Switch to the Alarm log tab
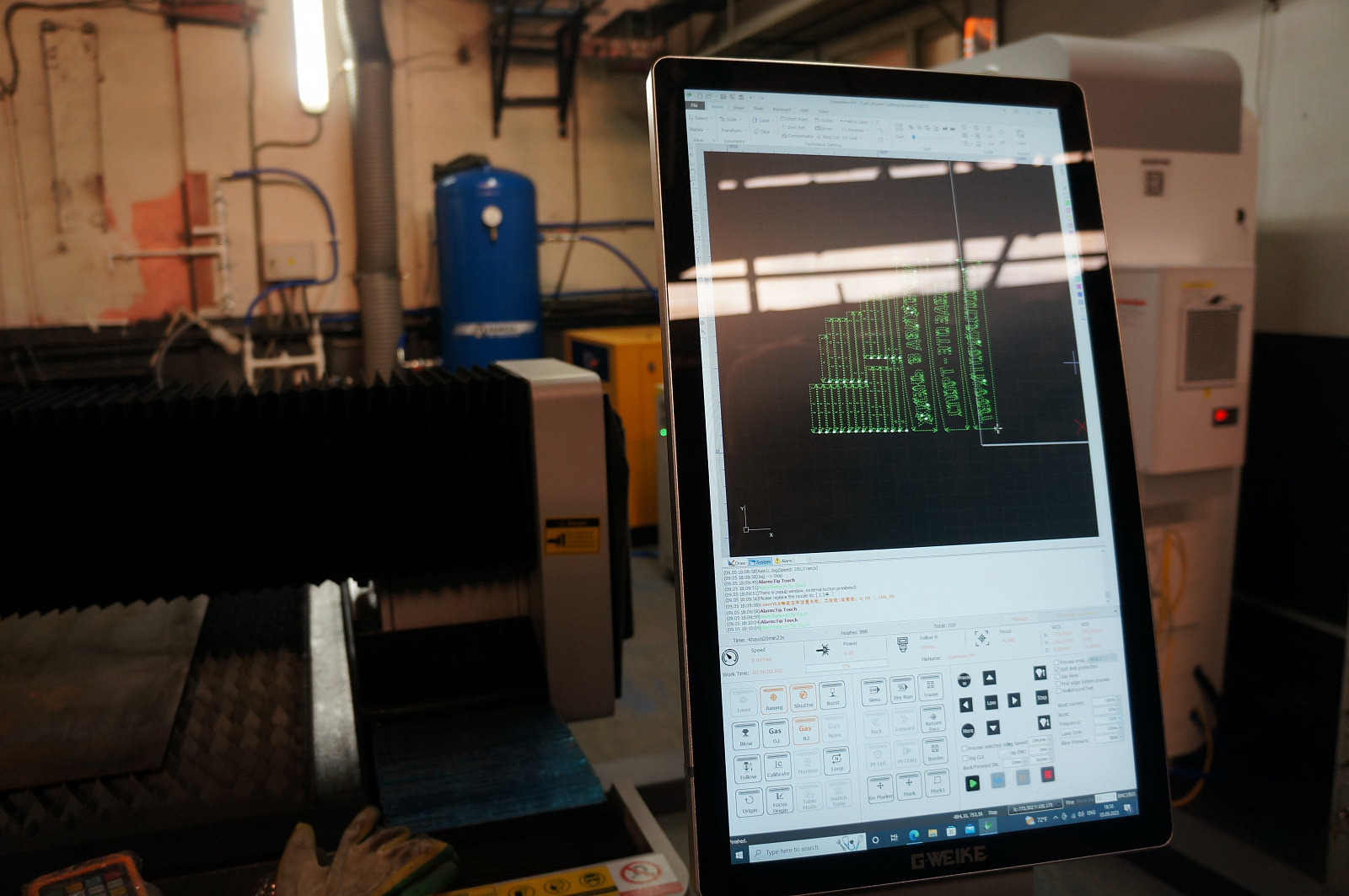 tap(783, 561)
